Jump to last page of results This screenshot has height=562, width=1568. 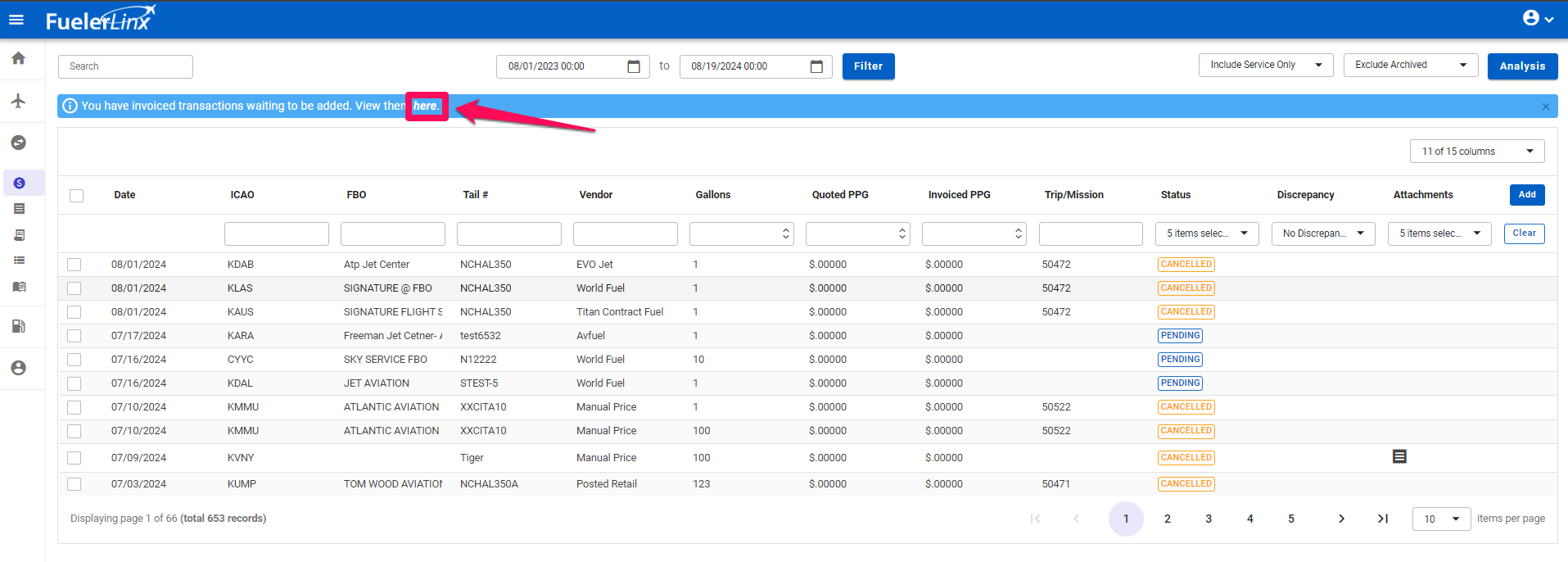[x=1382, y=519]
